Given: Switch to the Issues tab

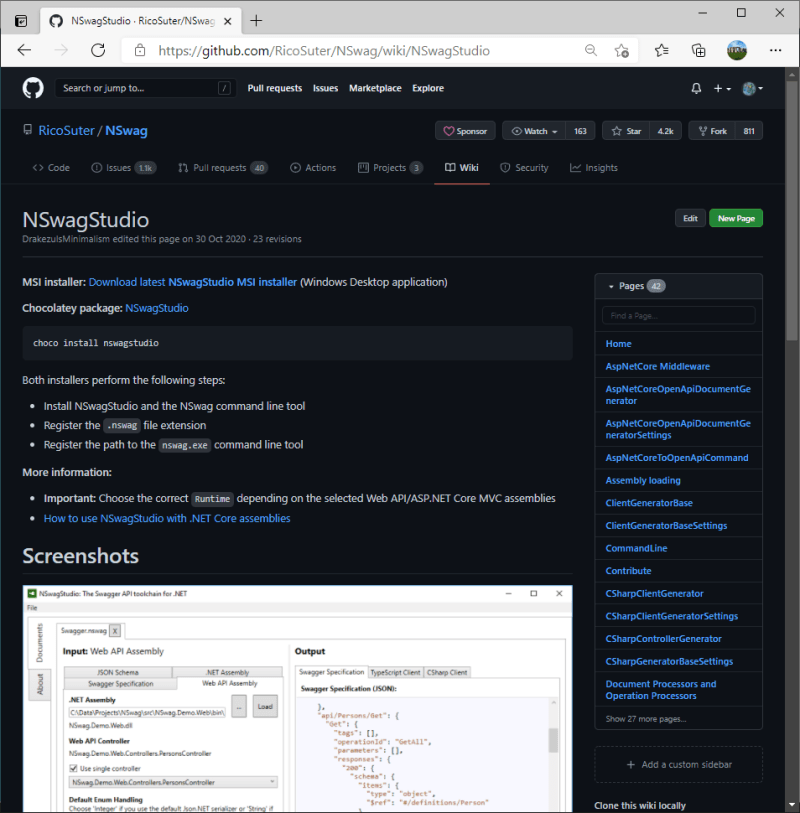Looking at the screenshot, I should pos(124,167).
